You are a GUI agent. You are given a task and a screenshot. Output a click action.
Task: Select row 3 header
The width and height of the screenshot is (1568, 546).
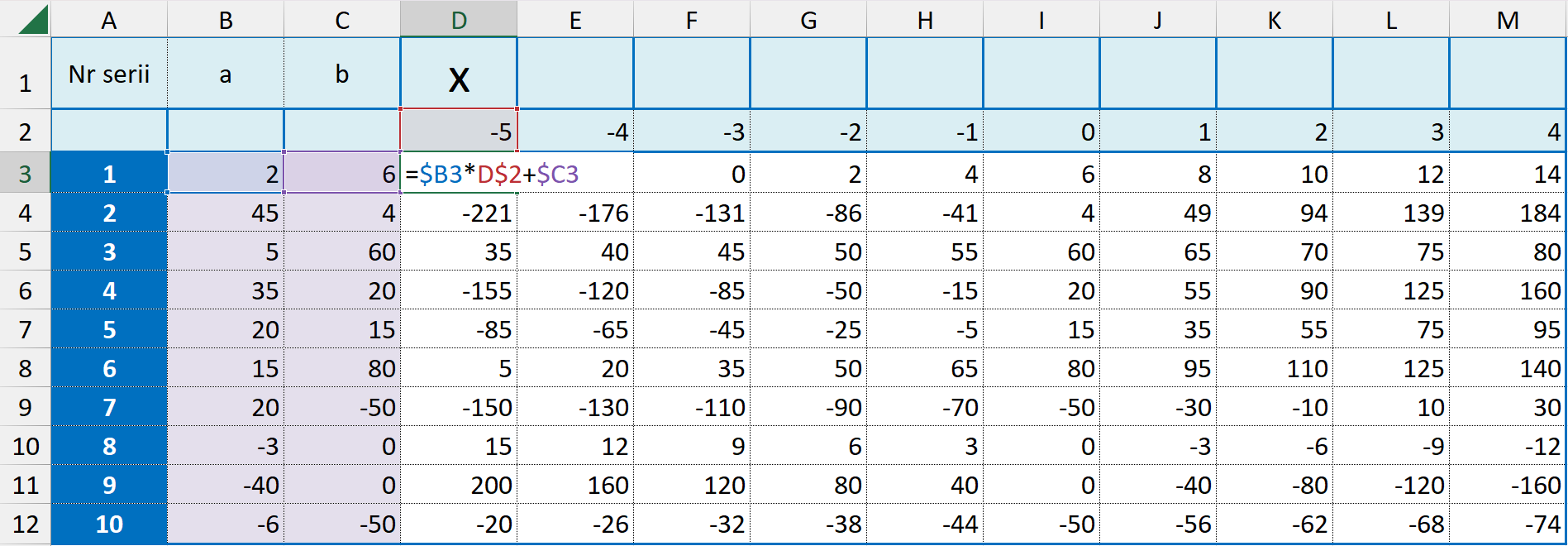pos(25,174)
